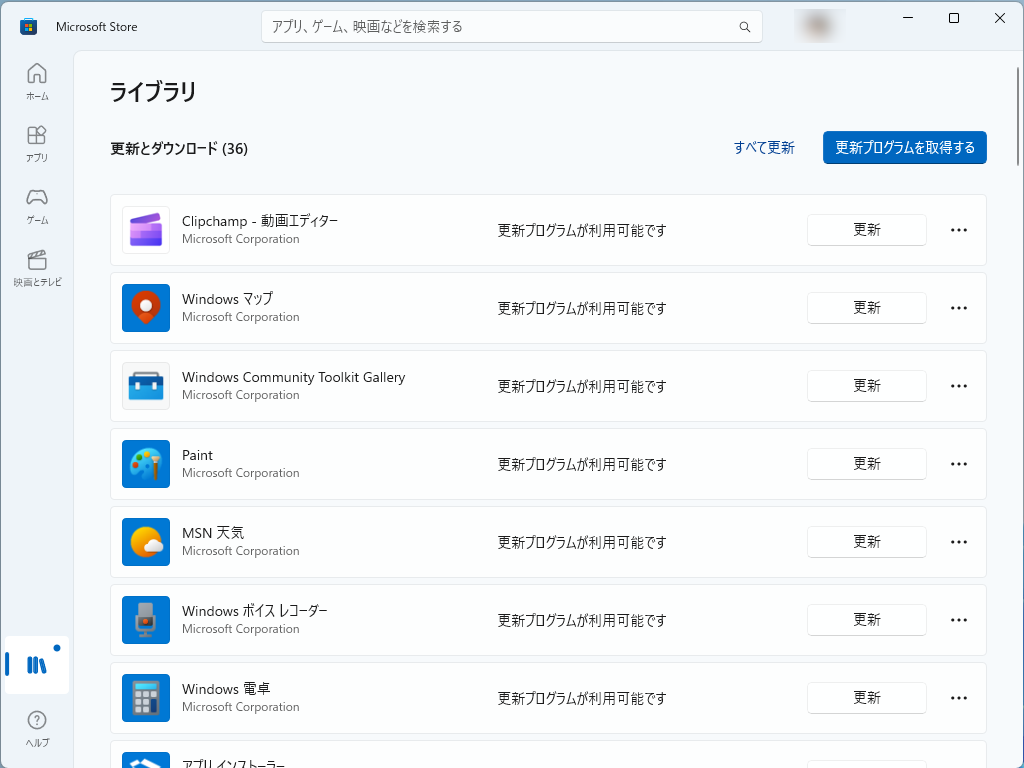Open the Clipchamp 動画エディター app icon
Viewport: 1024px width, 768px height.
pos(146,229)
